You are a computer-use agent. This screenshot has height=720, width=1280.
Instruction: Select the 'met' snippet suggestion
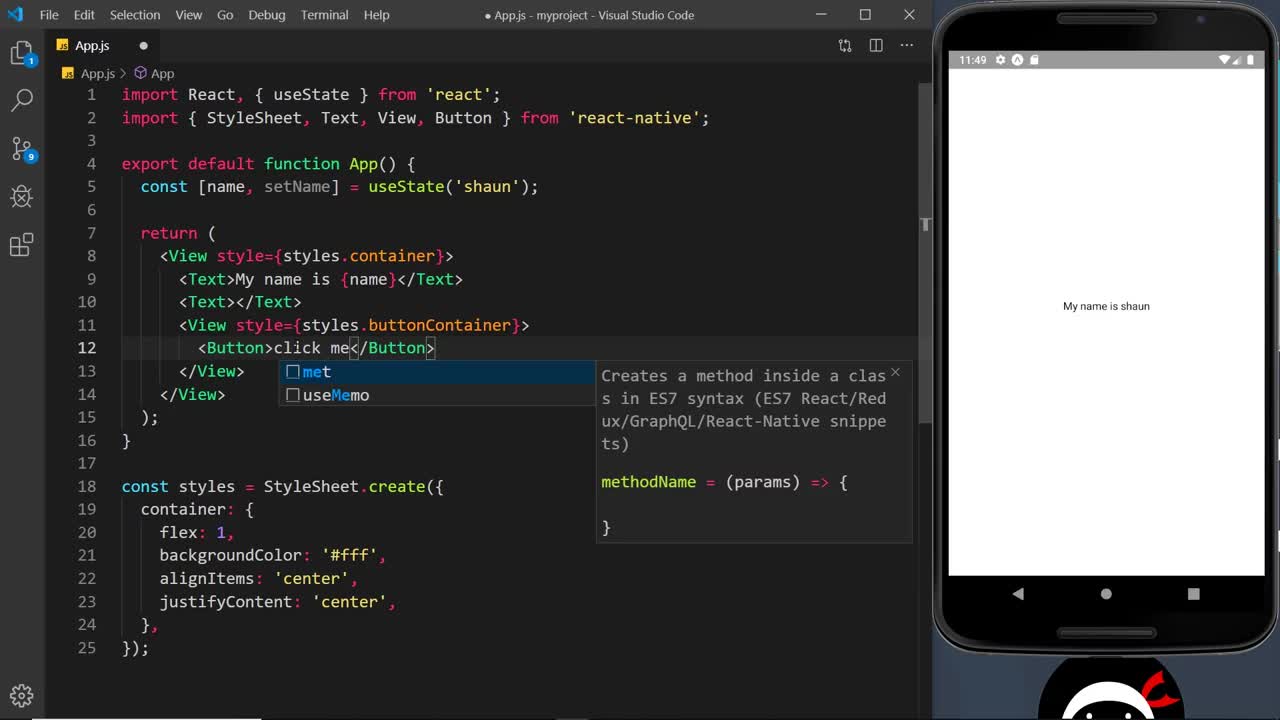coord(438,372)
